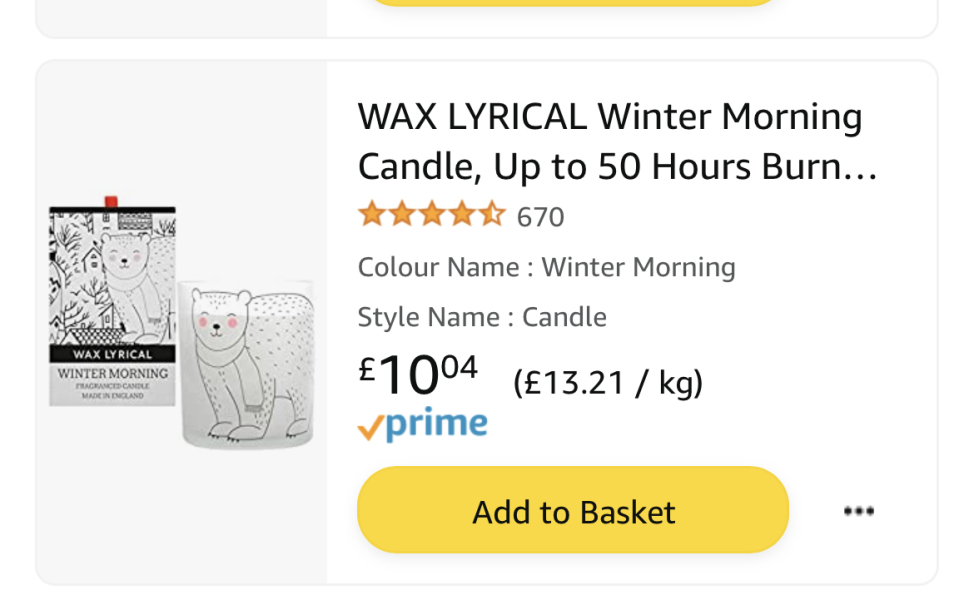Click the half-filled fifth rating star
This screenshot has width=974, height=600.
coord(492,215)
